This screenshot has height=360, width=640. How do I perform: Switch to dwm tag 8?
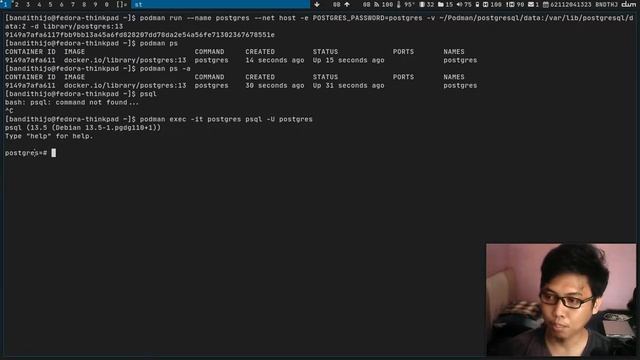point(84,4)
